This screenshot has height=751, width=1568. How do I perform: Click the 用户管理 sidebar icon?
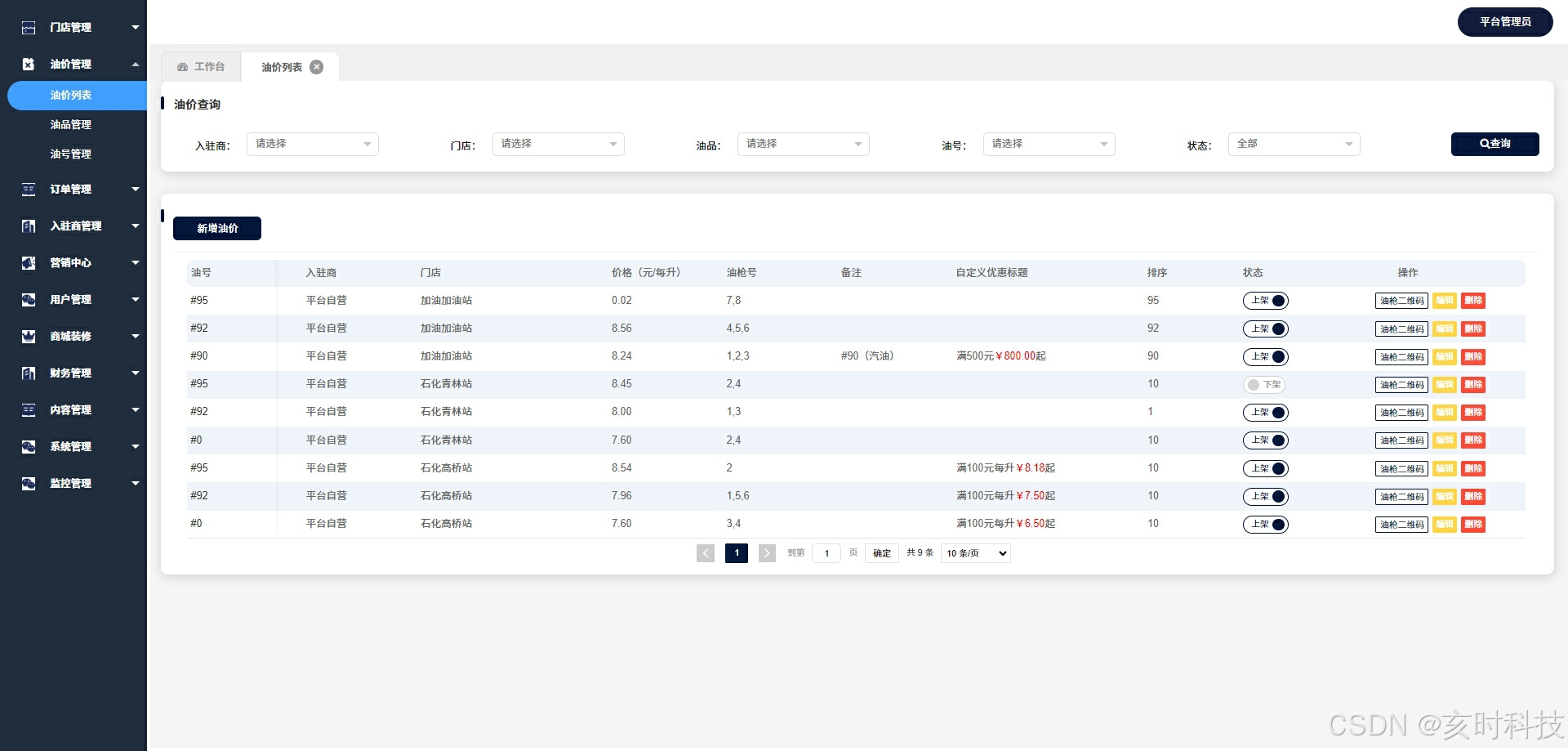pyautogui.click(x=29, y=300)
